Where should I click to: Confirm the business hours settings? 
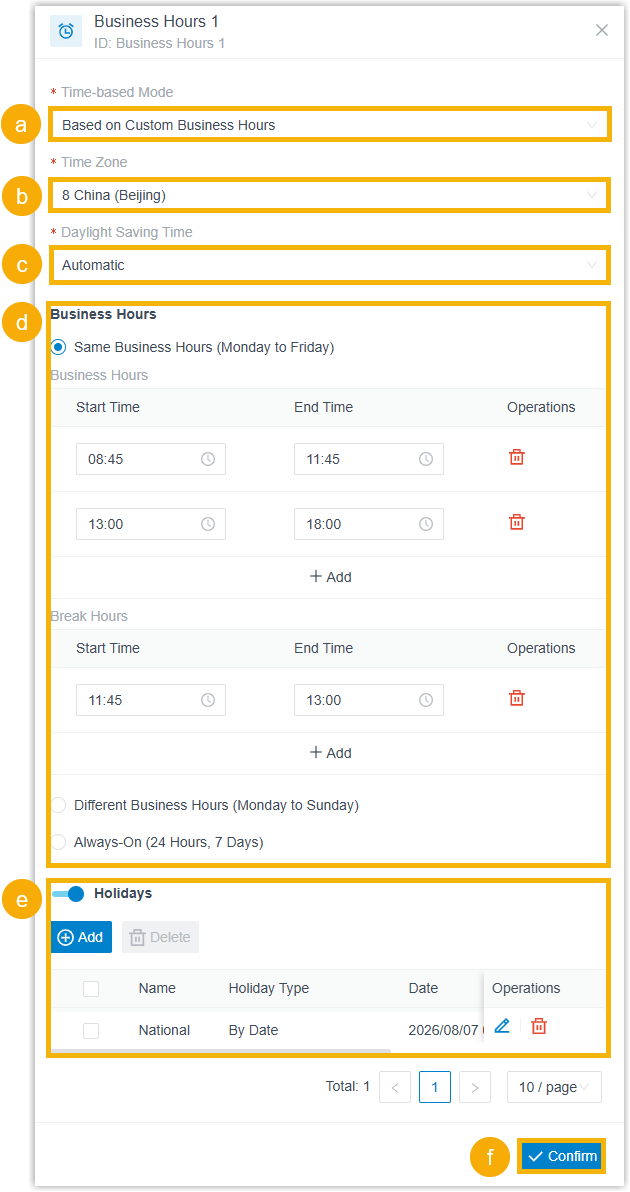pos(562,1156)
